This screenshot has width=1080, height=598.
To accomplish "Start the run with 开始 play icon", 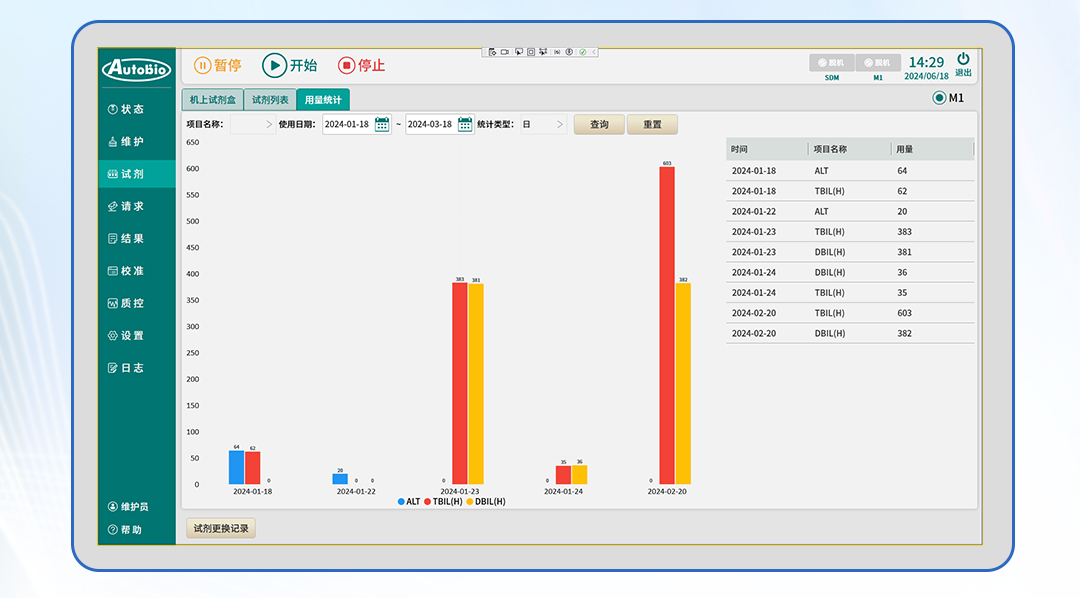I will [274, 65].
